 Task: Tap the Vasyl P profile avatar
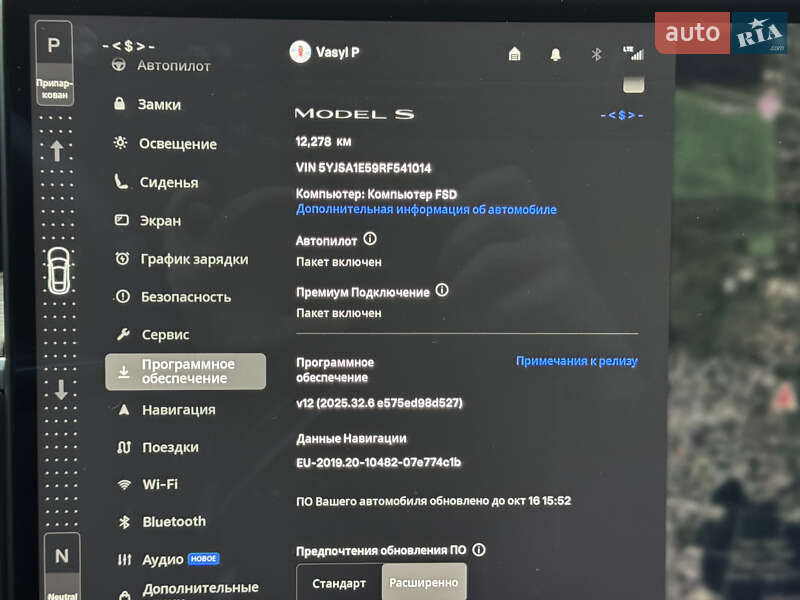[x=297, y=52]
